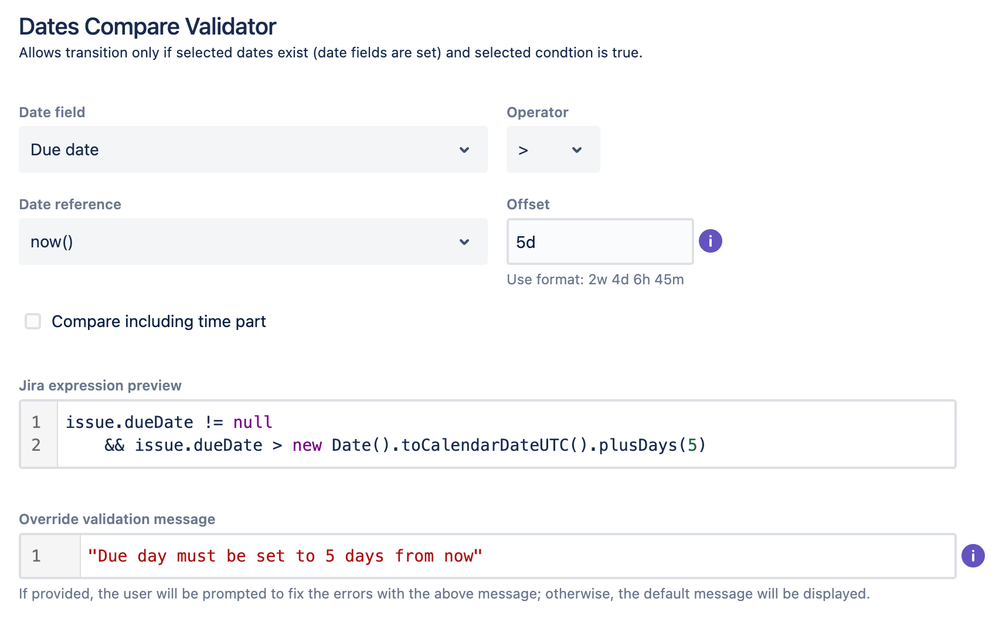Open the now() Date reference dropdown
This screenshot has height=619, width=999.
coord(250,241)
